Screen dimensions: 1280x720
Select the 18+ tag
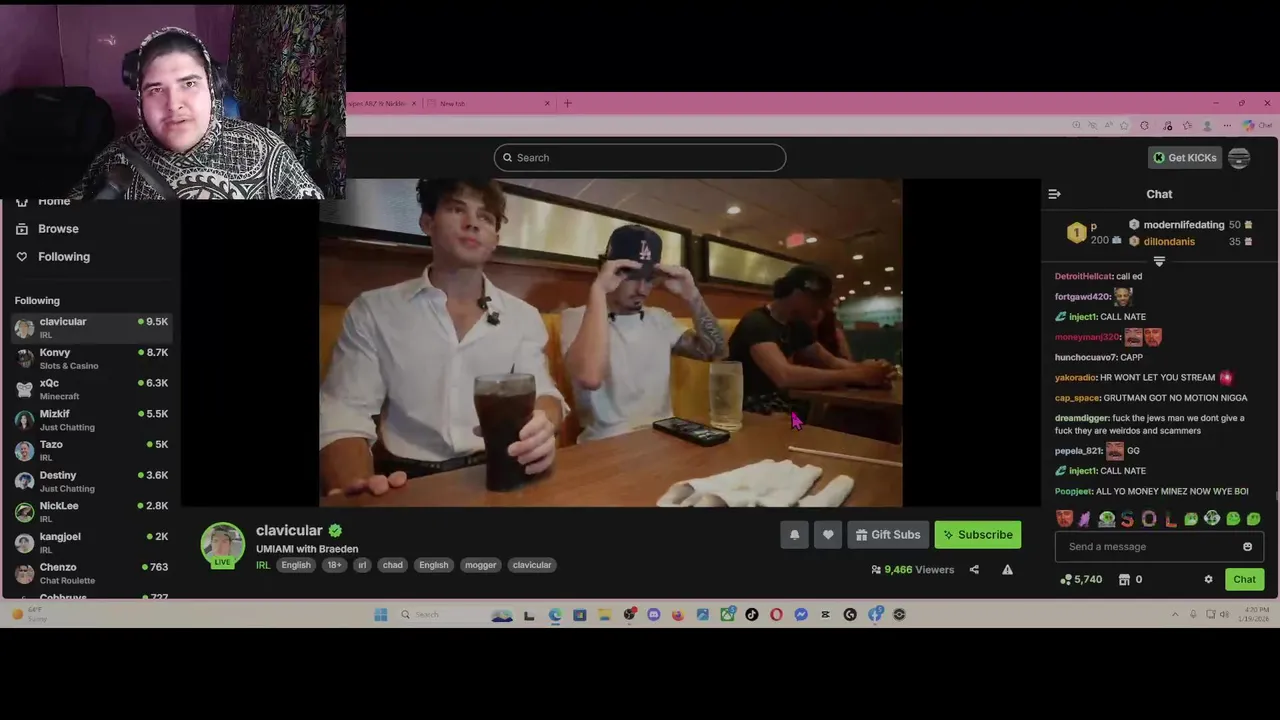pos(334,565)
